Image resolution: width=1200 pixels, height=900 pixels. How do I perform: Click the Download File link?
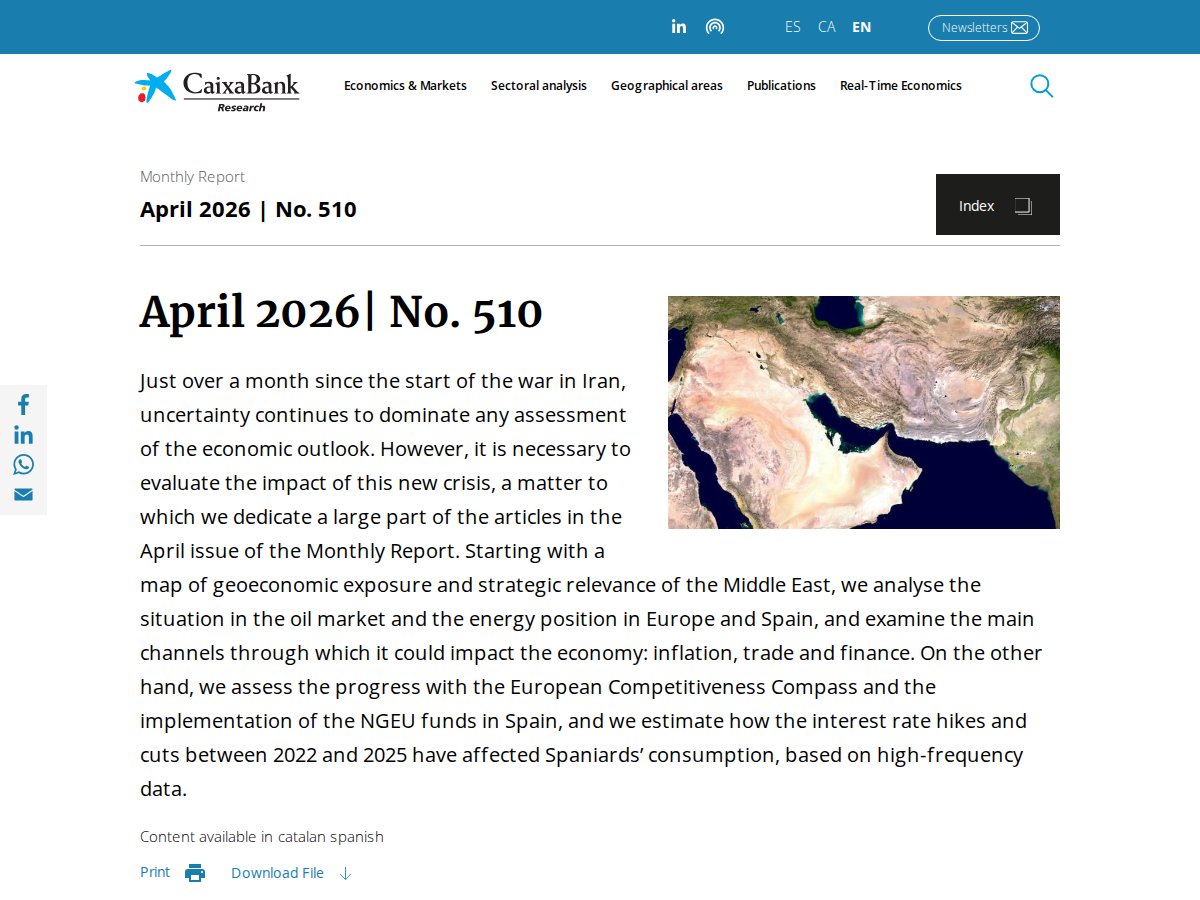(278, 873)
